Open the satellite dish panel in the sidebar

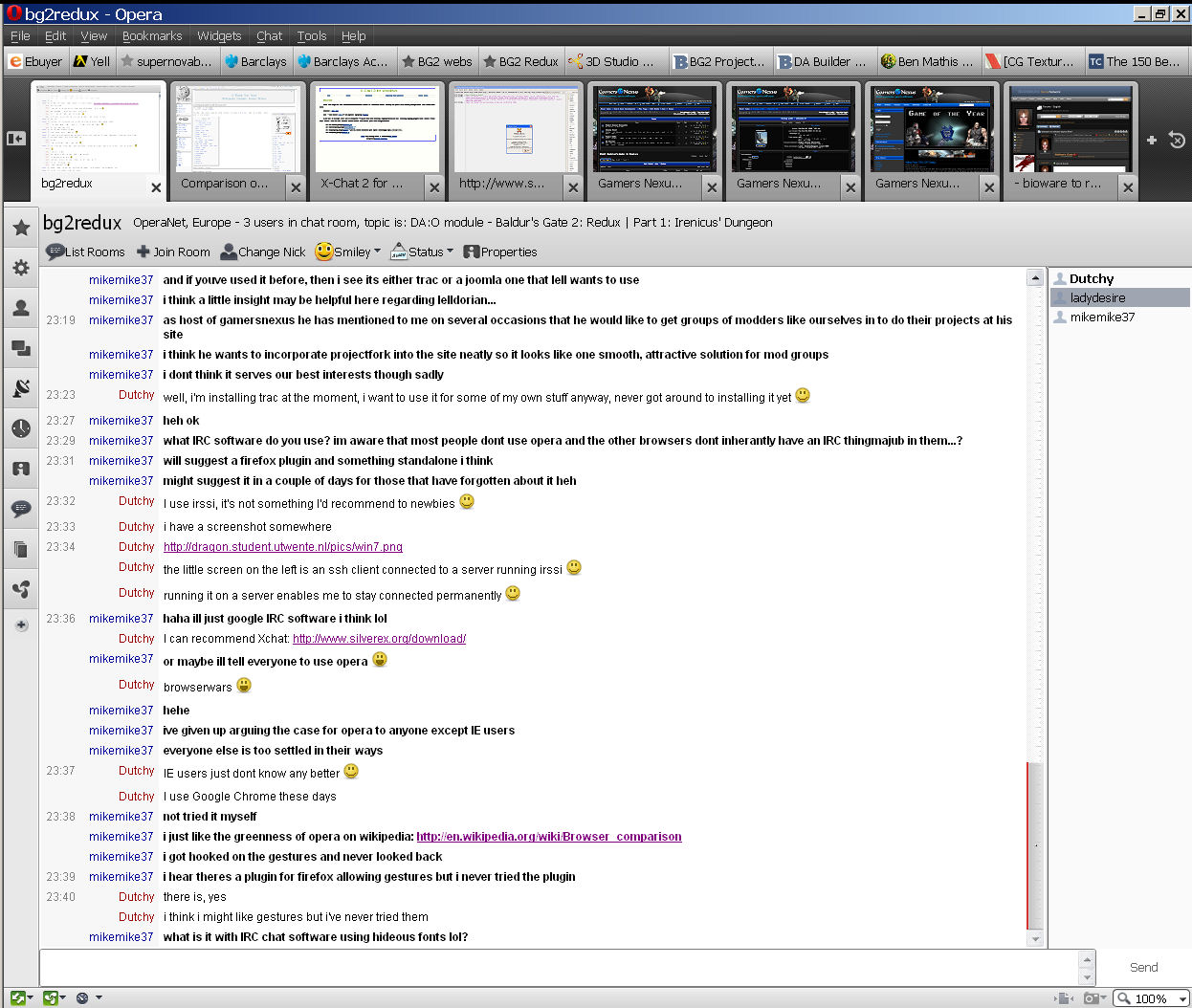point(21,388)
